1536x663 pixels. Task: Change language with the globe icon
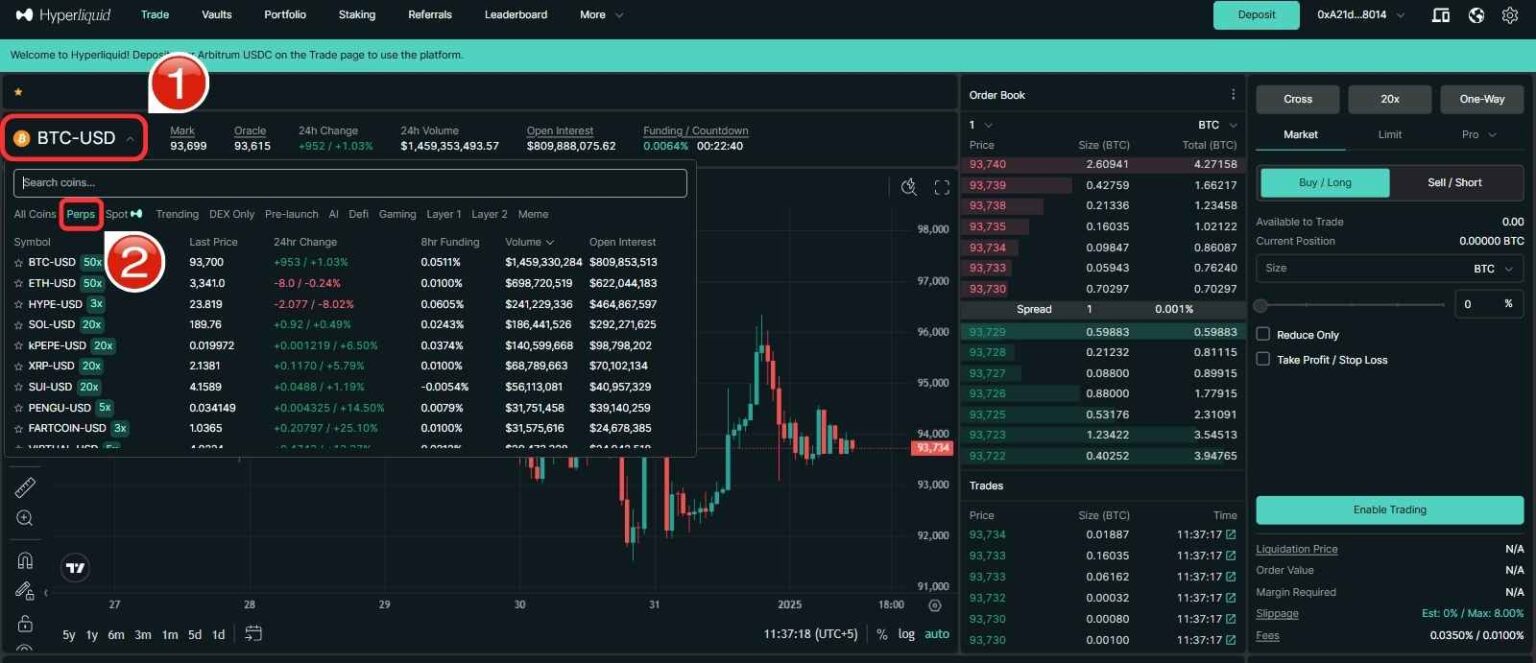point(1477,15)
